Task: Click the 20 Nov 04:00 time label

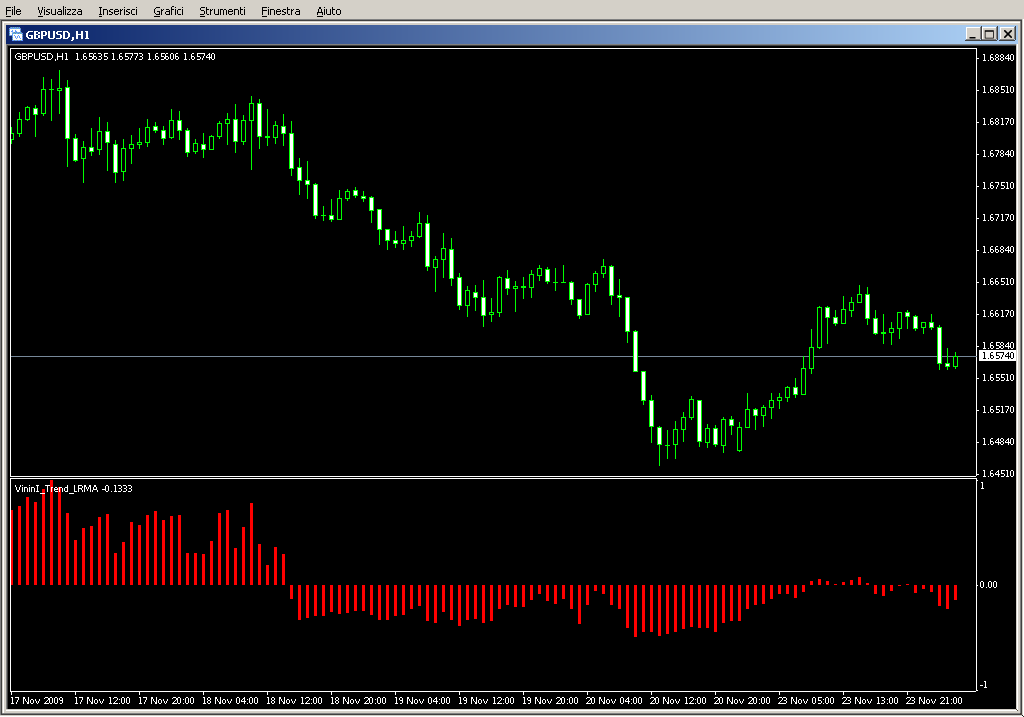Action: [614, 701]
